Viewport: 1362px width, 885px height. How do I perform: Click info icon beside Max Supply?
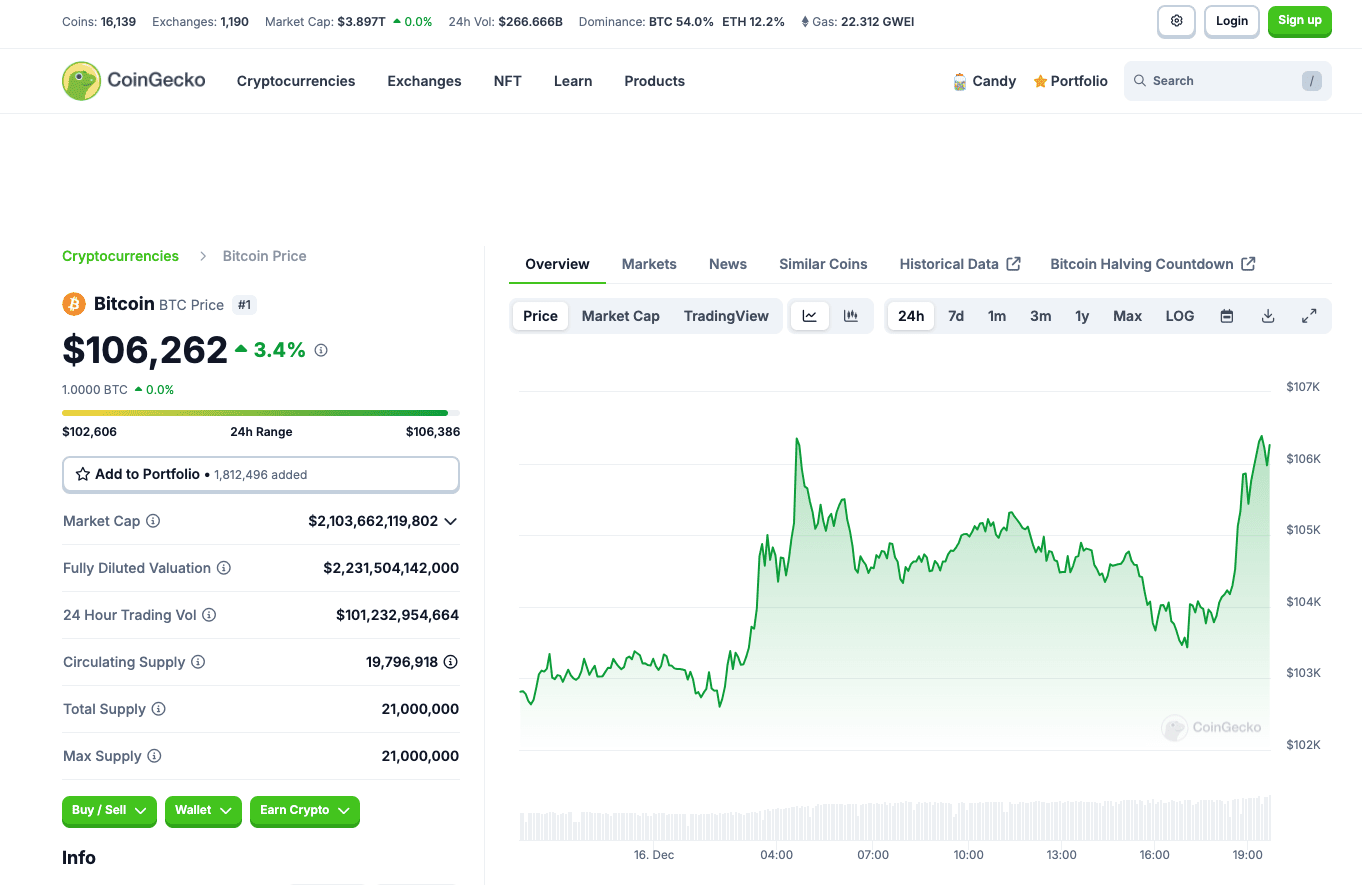[x=154, y=756]
